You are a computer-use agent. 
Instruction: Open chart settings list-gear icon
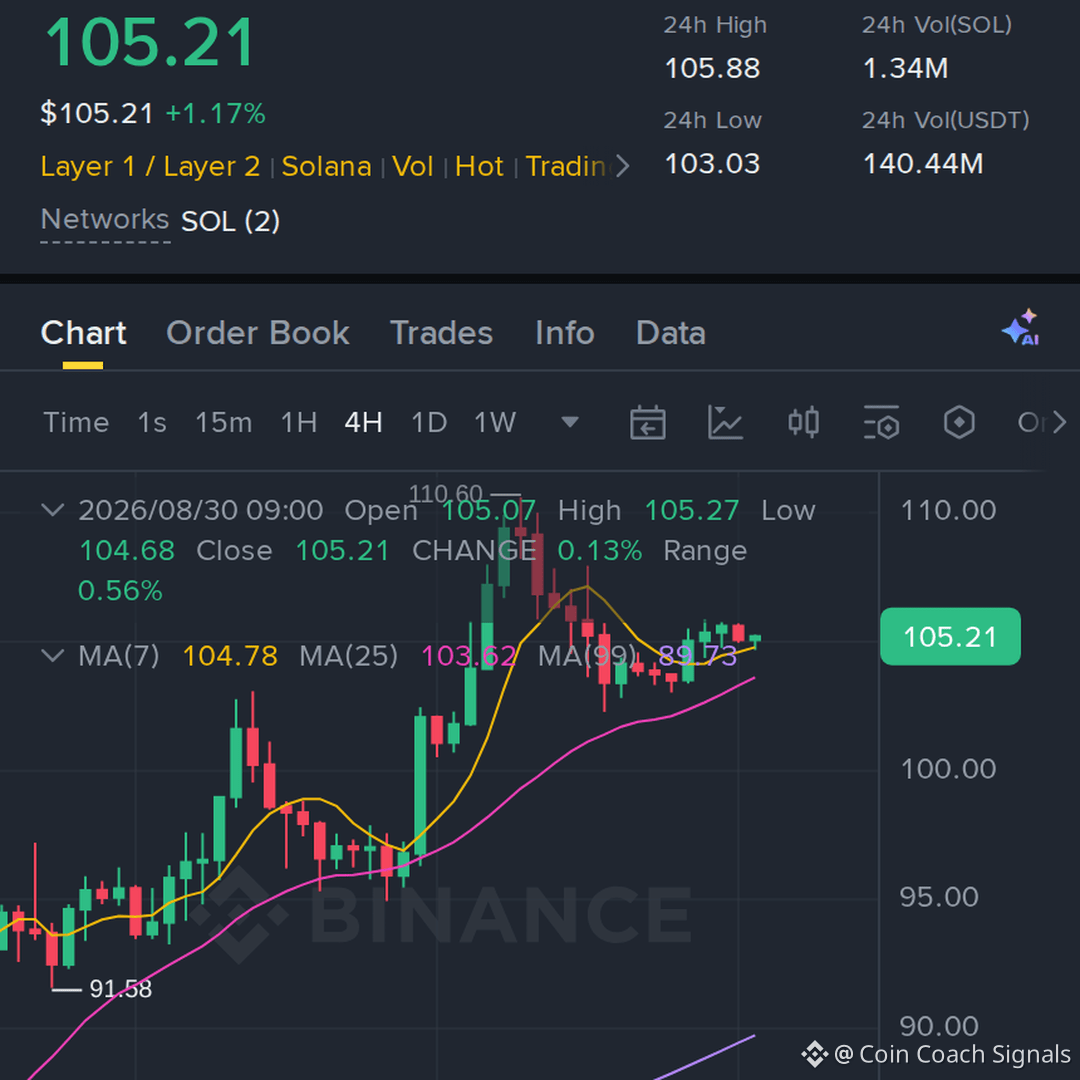tap(881, 422)
